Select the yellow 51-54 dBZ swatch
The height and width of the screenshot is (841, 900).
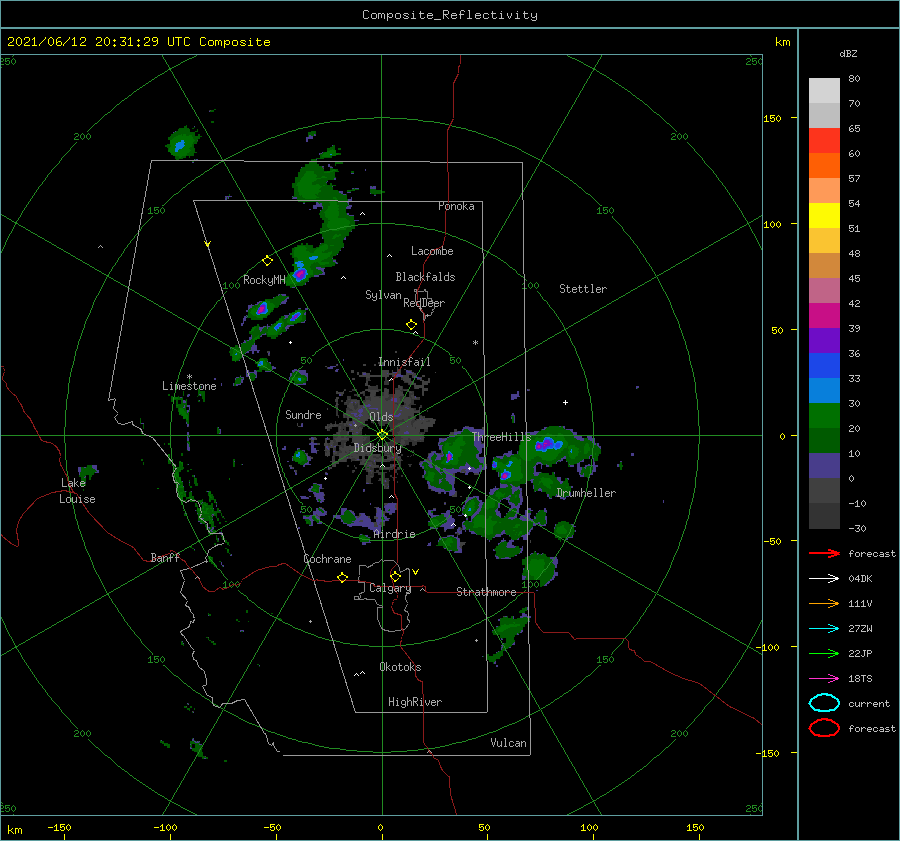click(x=824, y=216)
